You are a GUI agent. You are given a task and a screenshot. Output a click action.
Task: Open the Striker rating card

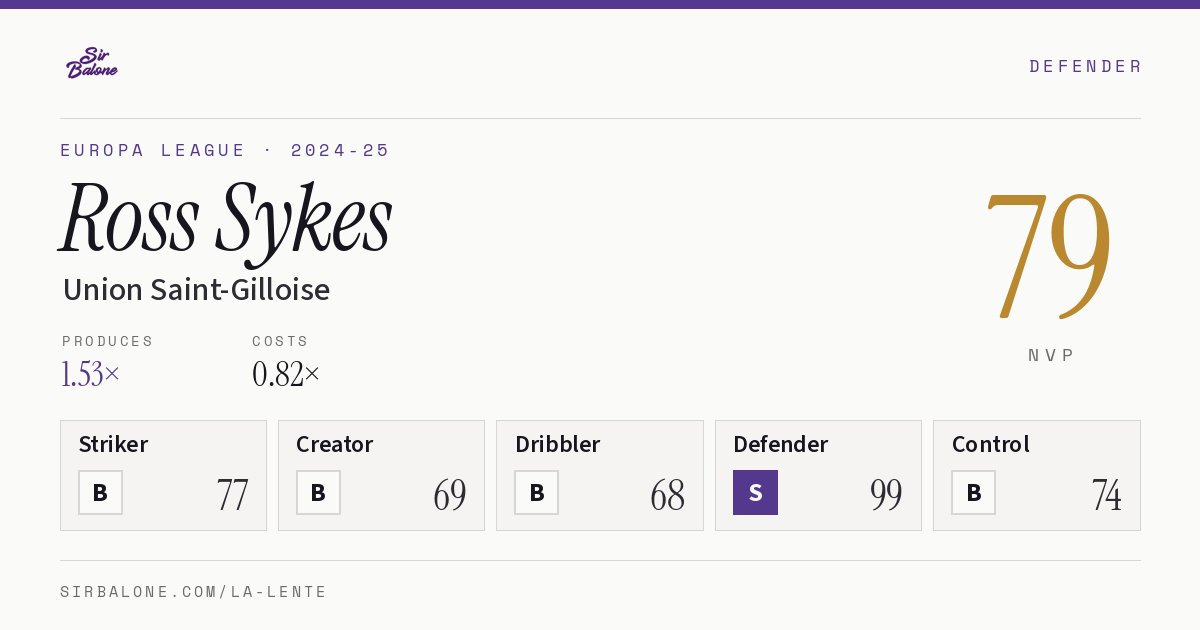point(163,475)
